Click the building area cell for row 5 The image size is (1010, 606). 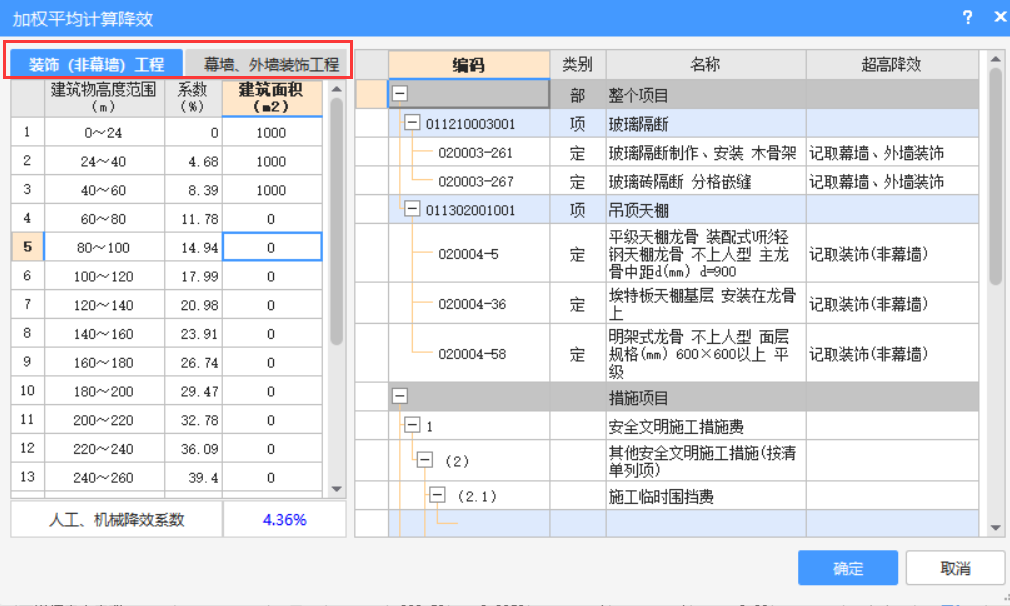pyautogui.click(x=271, y=247)
